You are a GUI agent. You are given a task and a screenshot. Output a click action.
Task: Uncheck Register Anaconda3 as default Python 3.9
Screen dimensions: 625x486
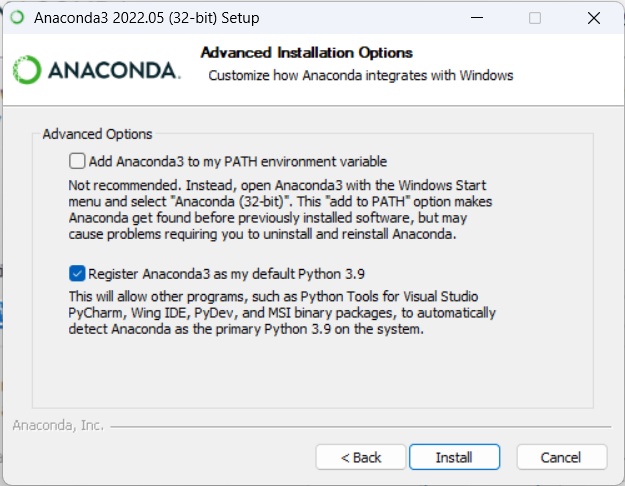[x=77, y=273]
